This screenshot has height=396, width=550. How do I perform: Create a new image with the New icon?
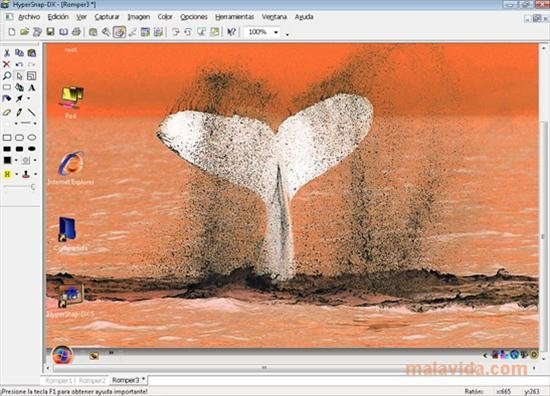tap(12, 32)
